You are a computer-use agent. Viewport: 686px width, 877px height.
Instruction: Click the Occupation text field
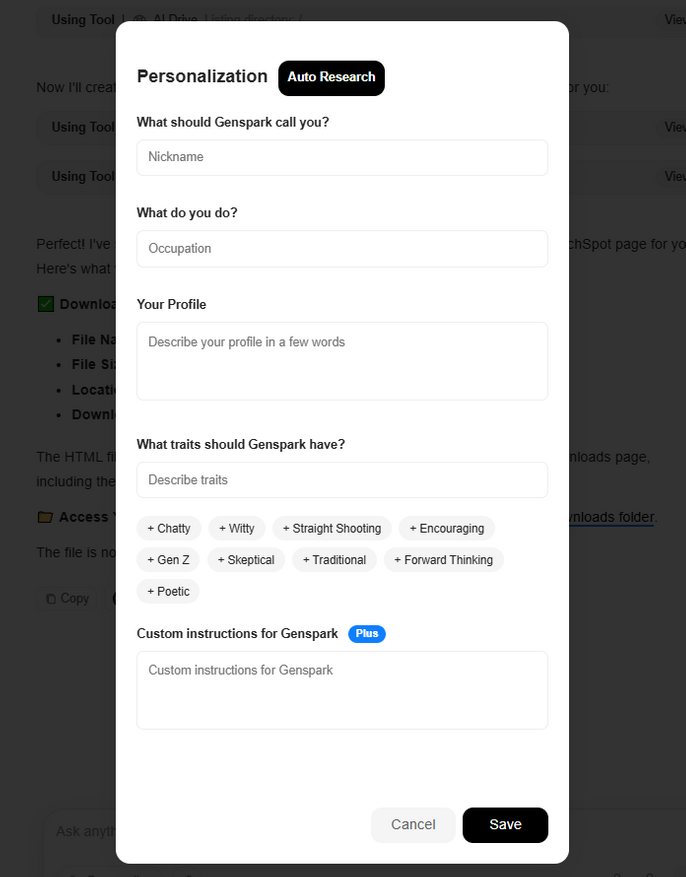(x=342, y=249)
